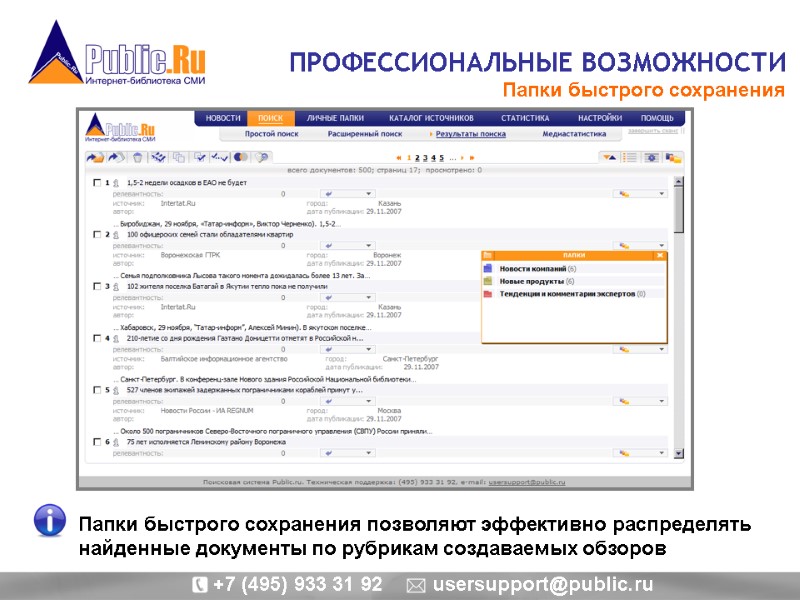Open Медиастатистика submenu item
800x600 pixels.
click(x=574, y=134)
